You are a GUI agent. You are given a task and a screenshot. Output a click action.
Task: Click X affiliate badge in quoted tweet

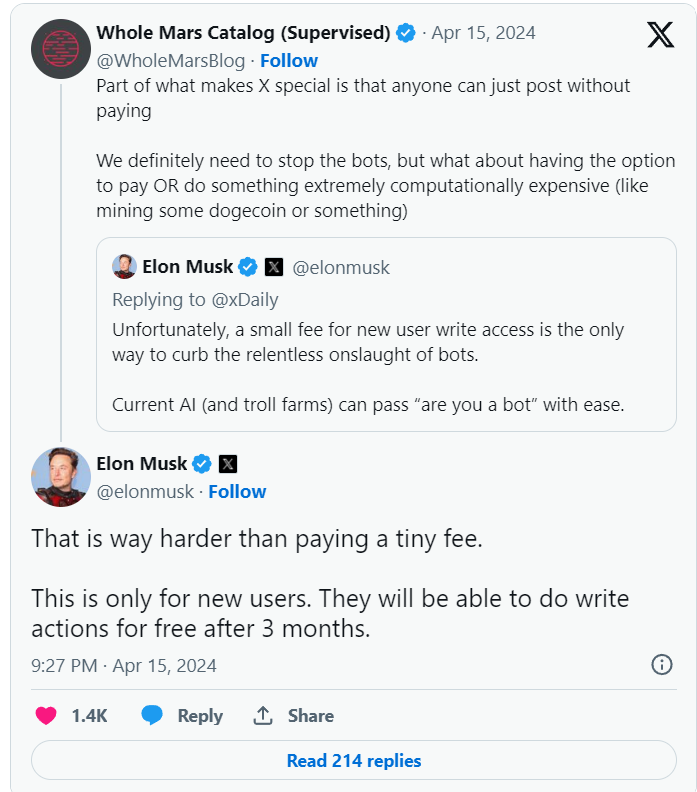(x=274, y=267)
